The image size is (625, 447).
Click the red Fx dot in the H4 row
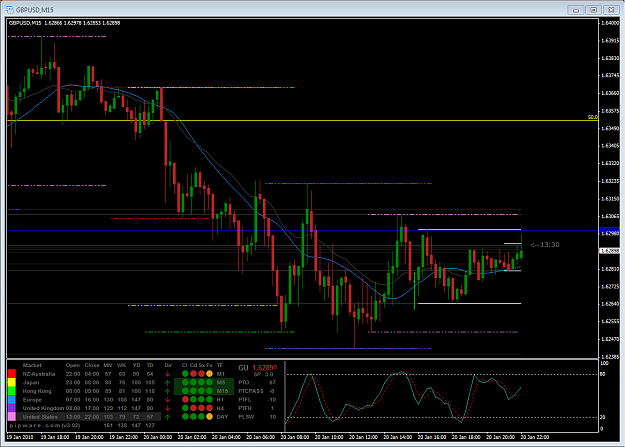209,408
